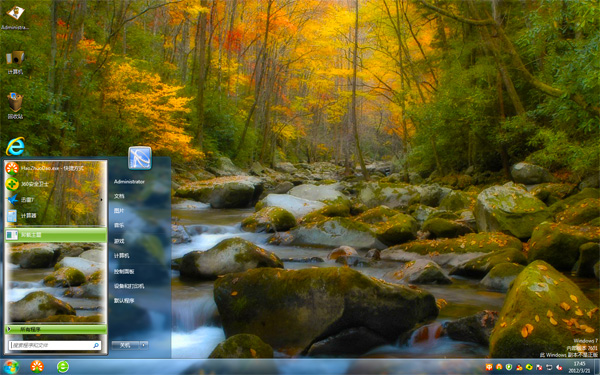Viewport: 600px width, 375px height.
Task: Click the calculator icon beside 计算器
Action: [x=12, y=216]
